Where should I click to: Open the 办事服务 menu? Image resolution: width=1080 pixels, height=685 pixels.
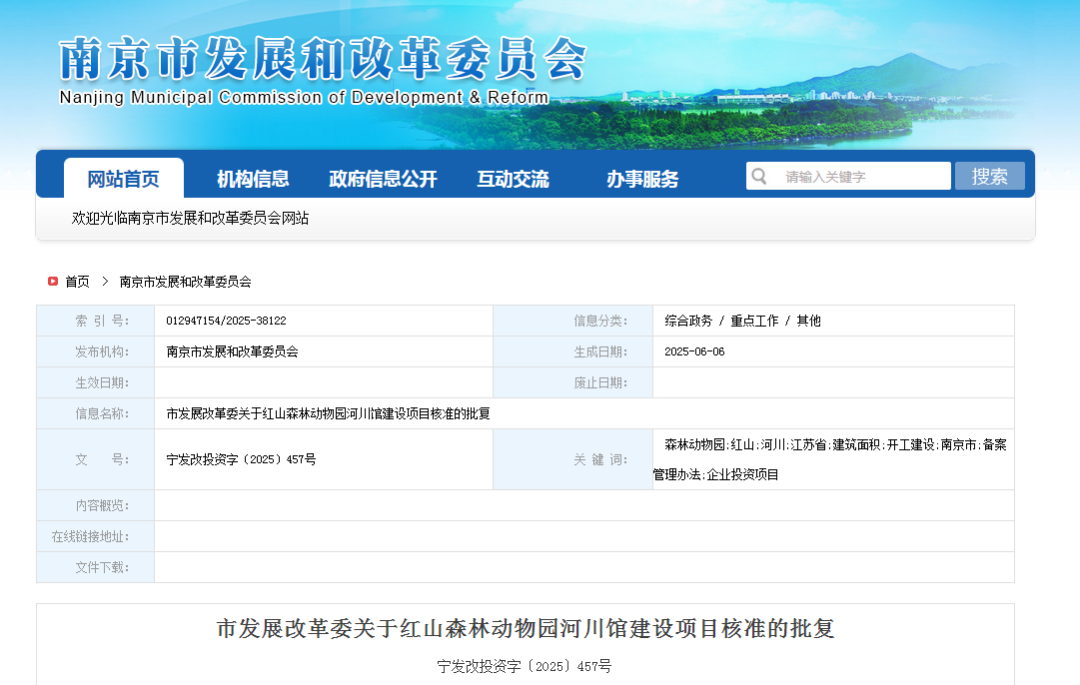tap(642, 179)
